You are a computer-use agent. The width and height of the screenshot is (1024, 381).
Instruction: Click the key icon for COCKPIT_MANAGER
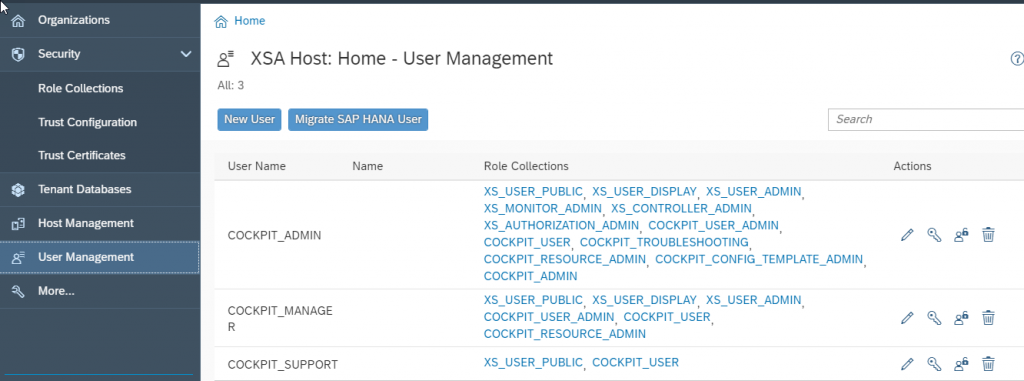[934, 318]
